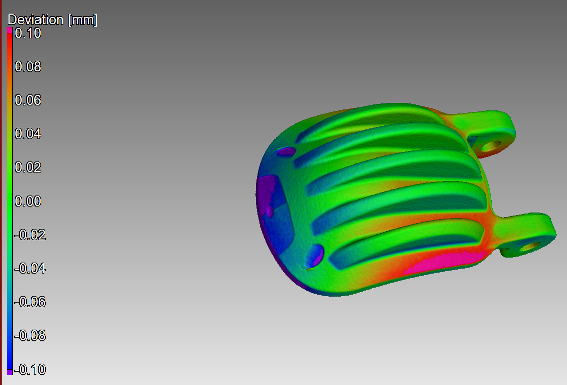This screenshot has width=567, height=385.
Task: Pick the -0.08 legend label
Action: 30,335
